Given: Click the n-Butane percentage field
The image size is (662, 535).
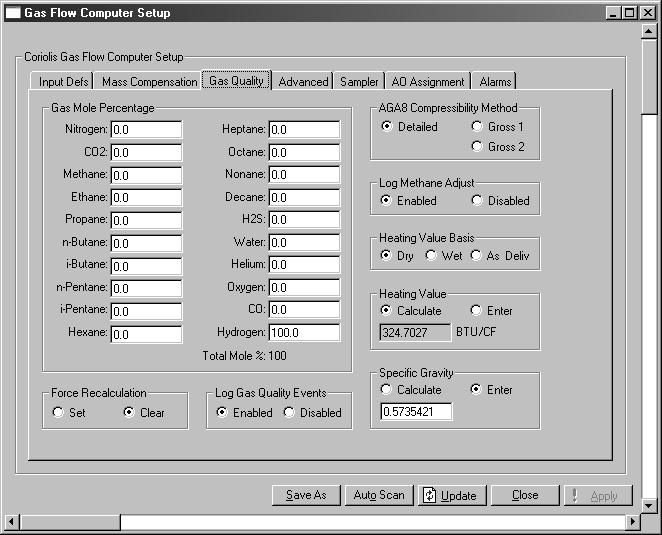Looking at the screenshot, I should pos(146,243).
